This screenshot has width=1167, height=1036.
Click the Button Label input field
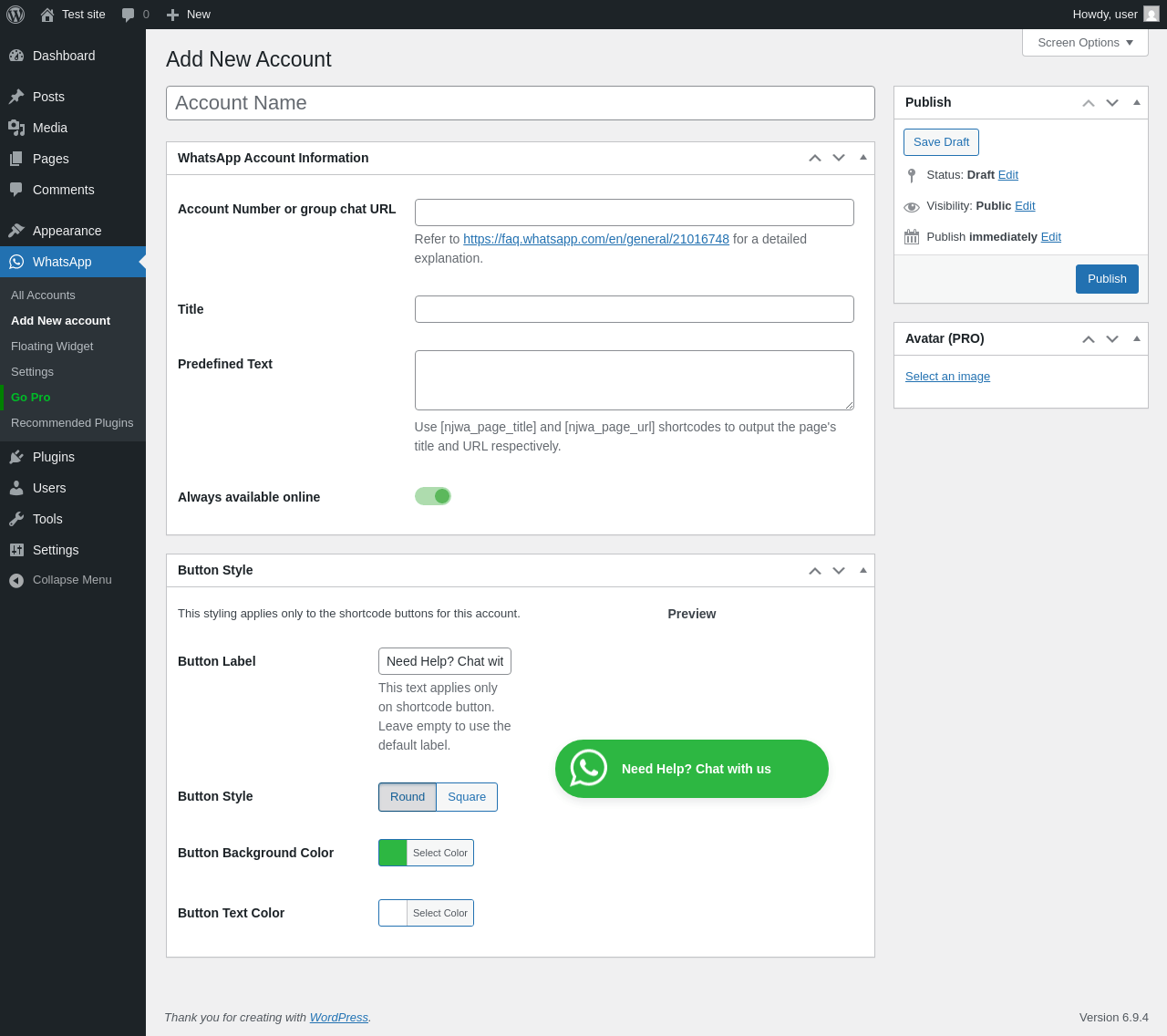point(445,661)
